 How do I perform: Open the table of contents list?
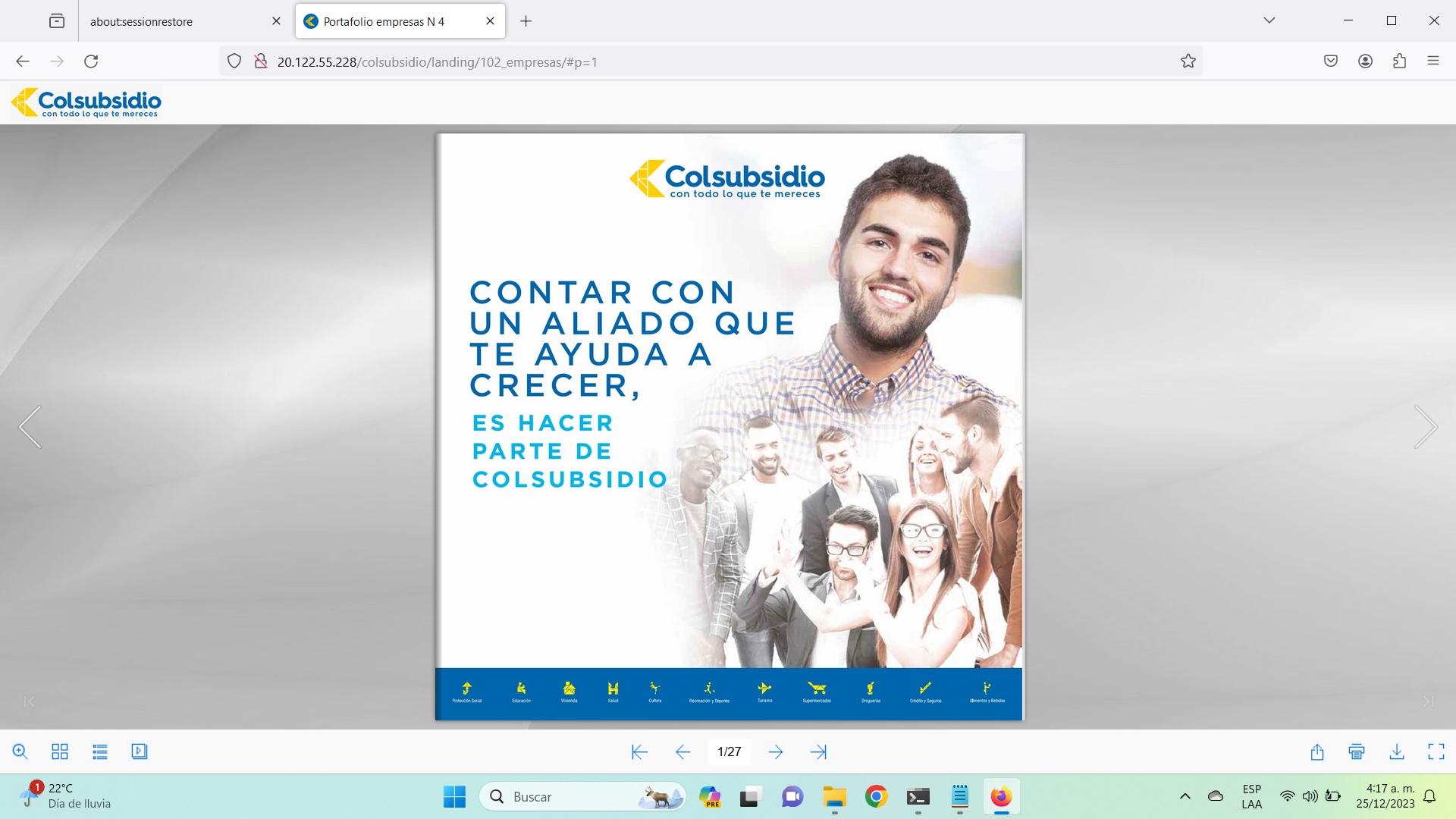100,752
